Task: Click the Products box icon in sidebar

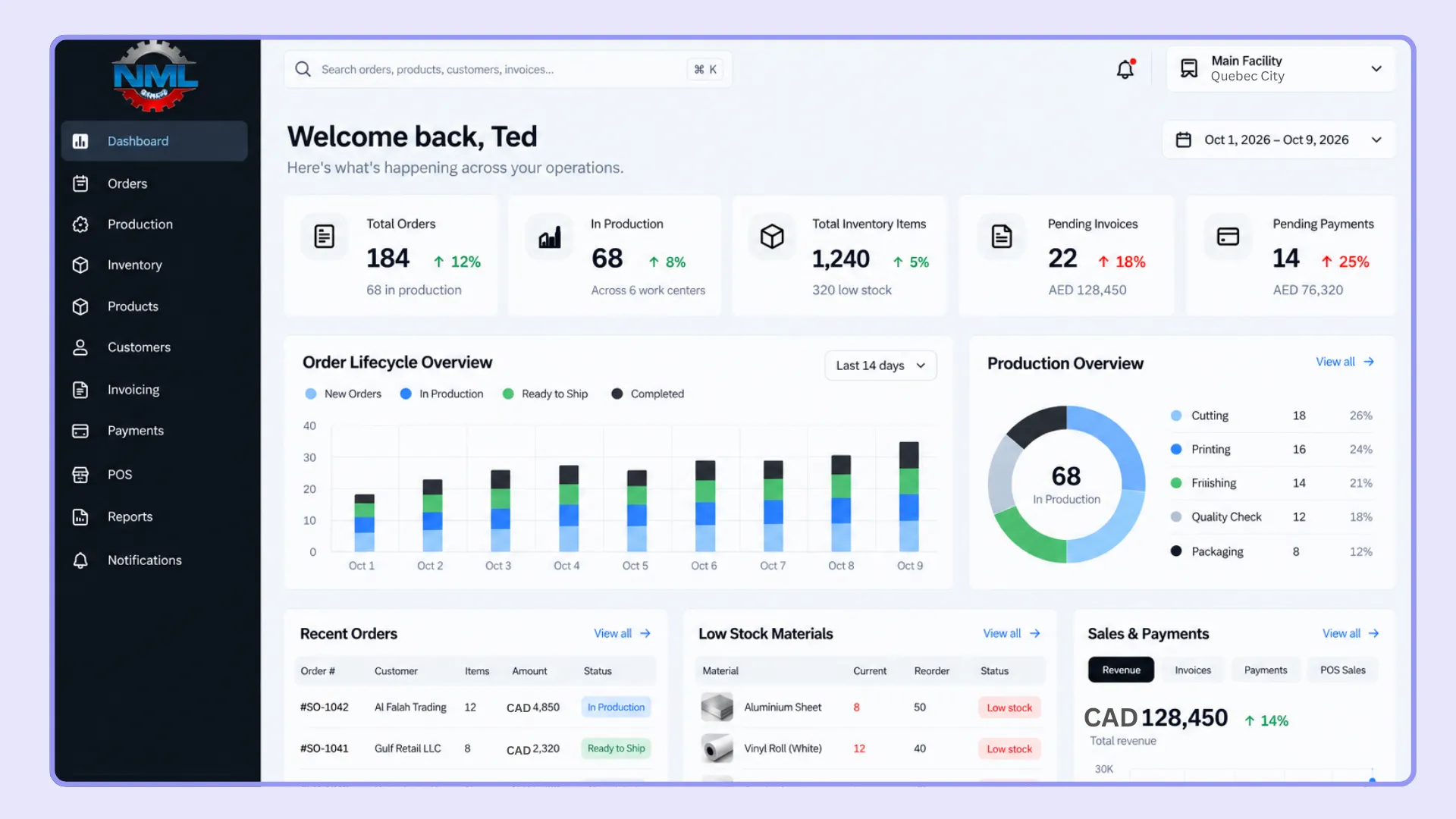Action: (80, 306)
